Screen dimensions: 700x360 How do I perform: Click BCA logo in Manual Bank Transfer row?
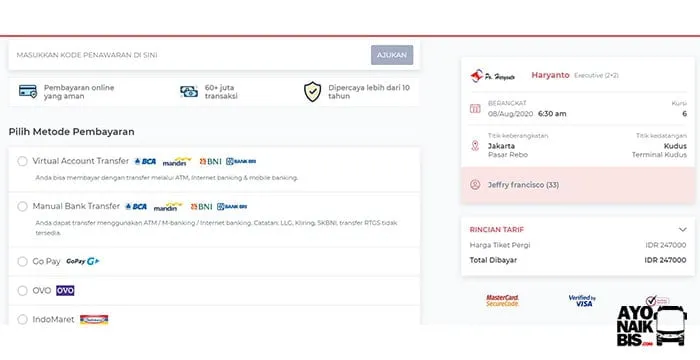coord(136,206)
